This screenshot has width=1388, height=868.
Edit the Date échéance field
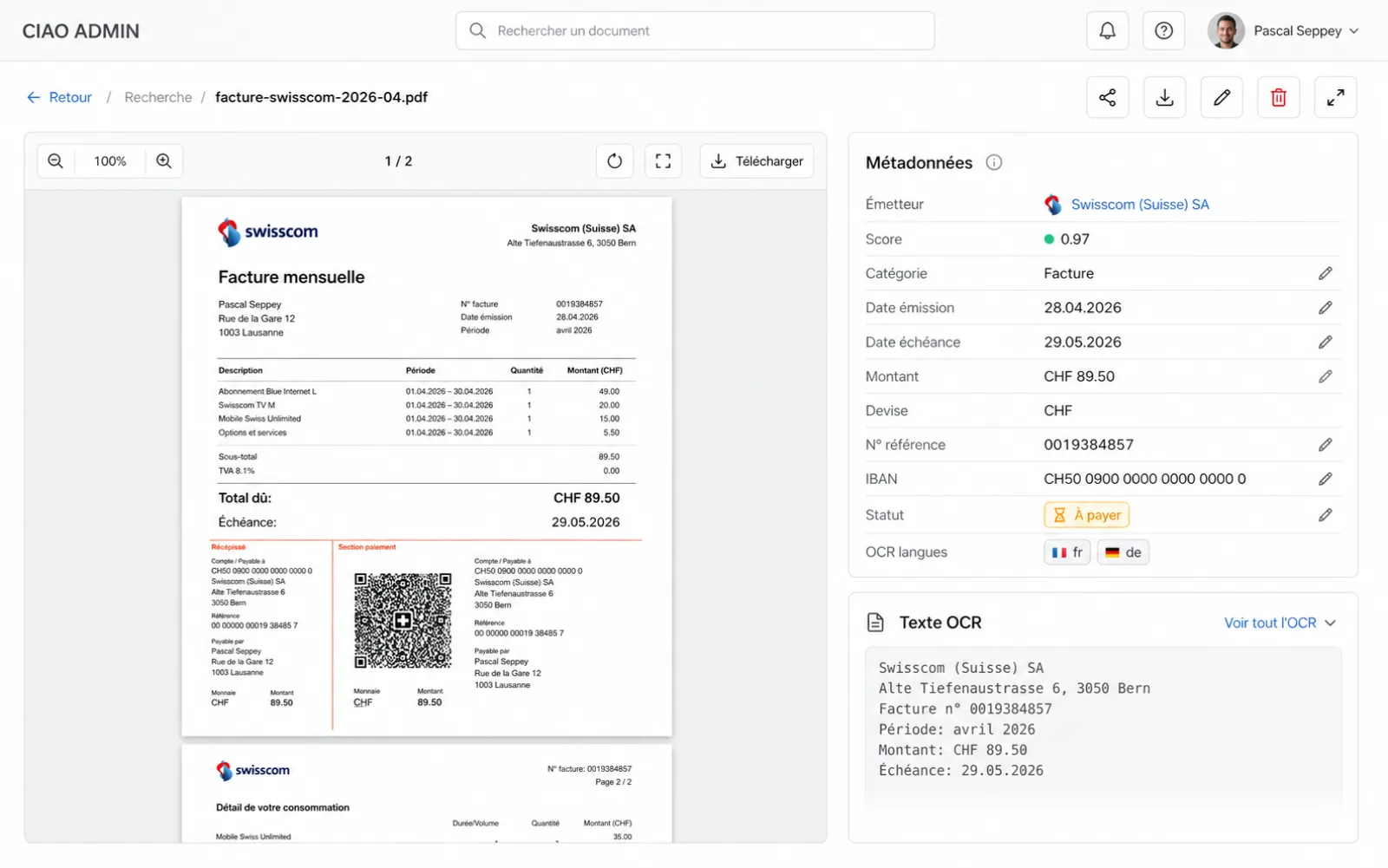pos(1326,343)
